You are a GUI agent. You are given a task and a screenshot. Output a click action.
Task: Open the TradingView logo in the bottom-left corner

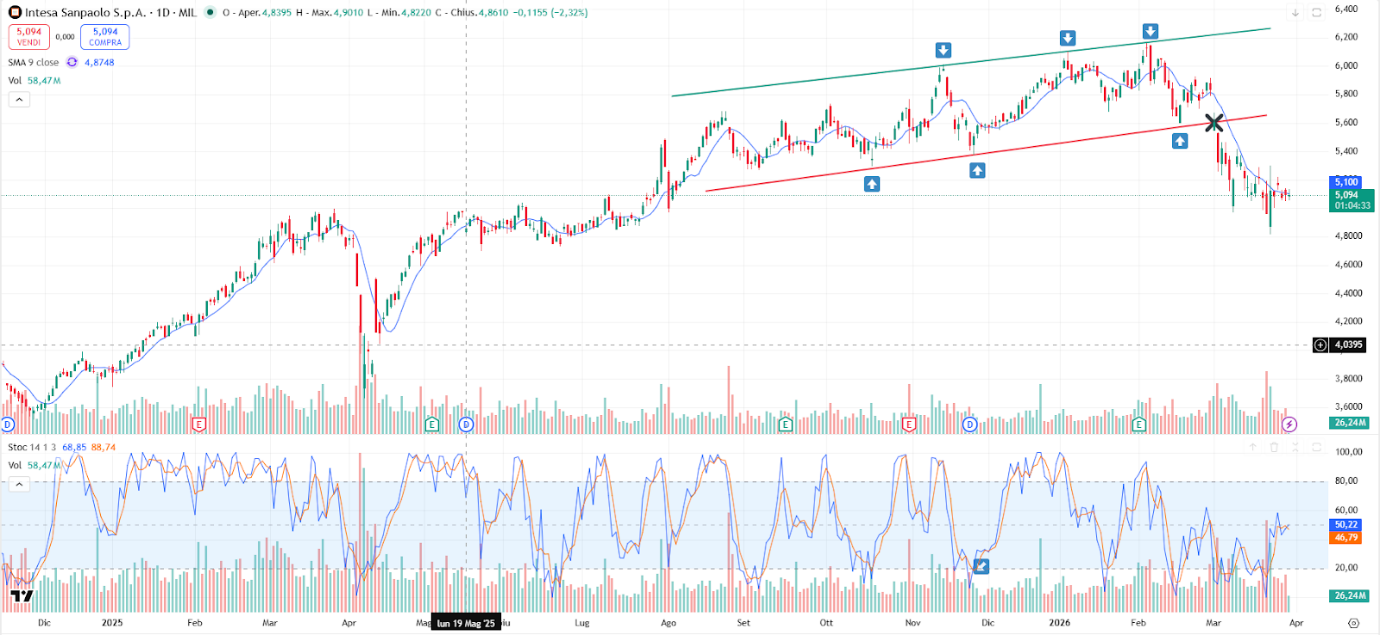[22, 596]
